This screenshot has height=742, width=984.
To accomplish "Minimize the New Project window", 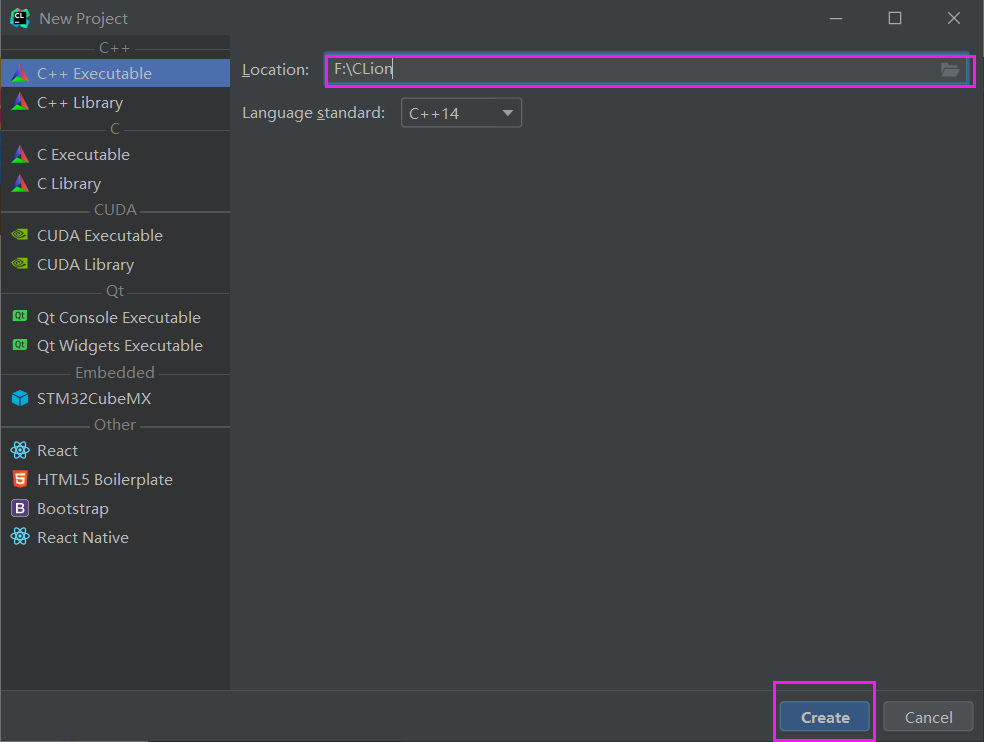I will click(x=836, y=18).
